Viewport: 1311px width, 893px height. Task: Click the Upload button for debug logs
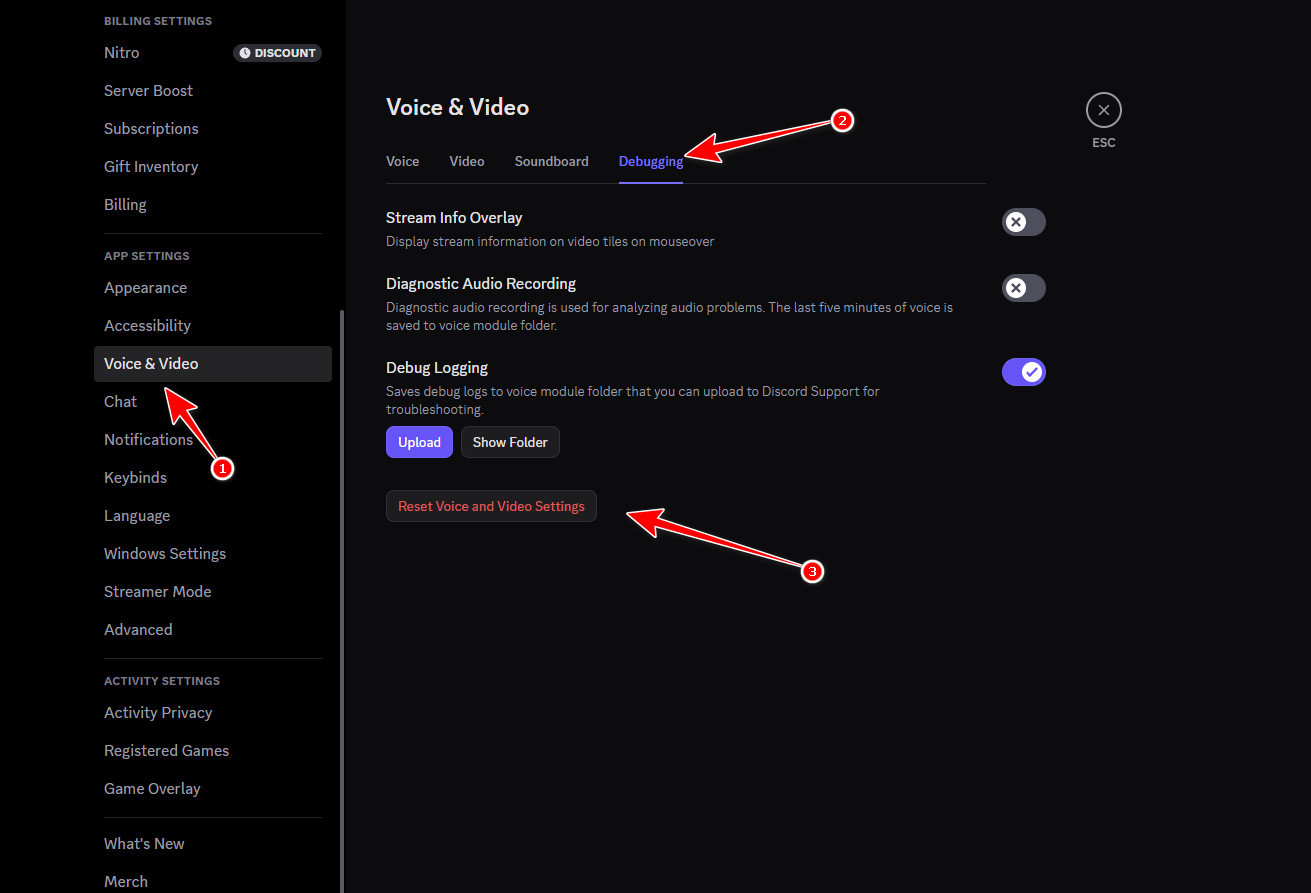419,442
